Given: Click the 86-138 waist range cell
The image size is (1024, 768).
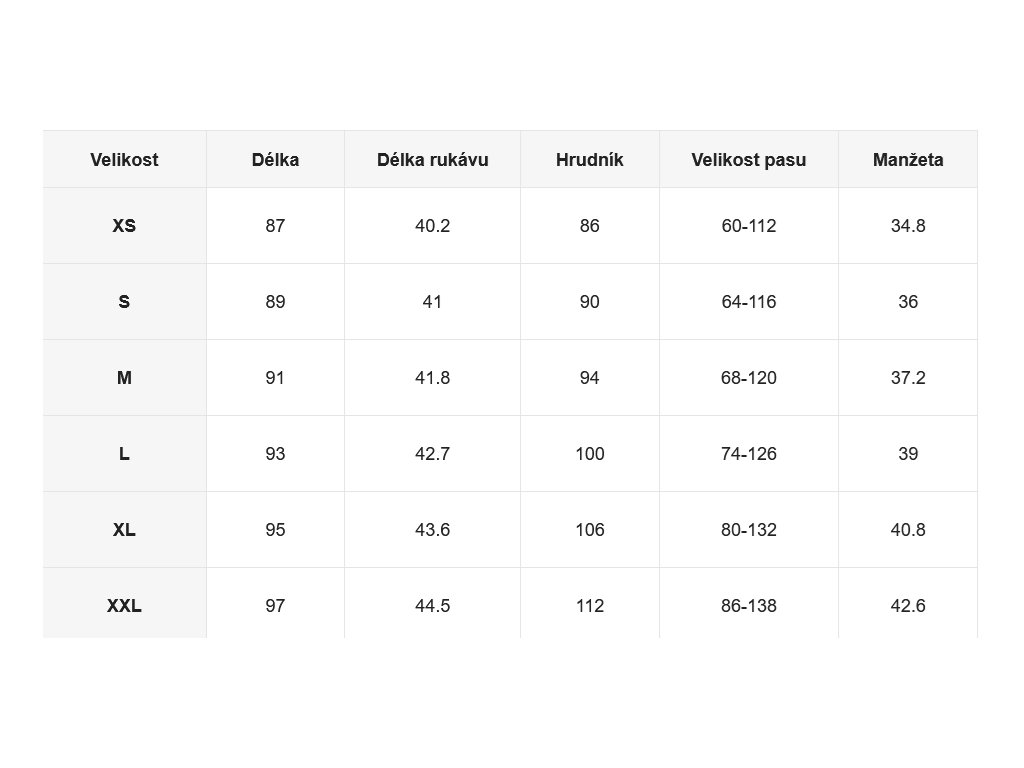Looking at the screenshot, I should [748, 603].
